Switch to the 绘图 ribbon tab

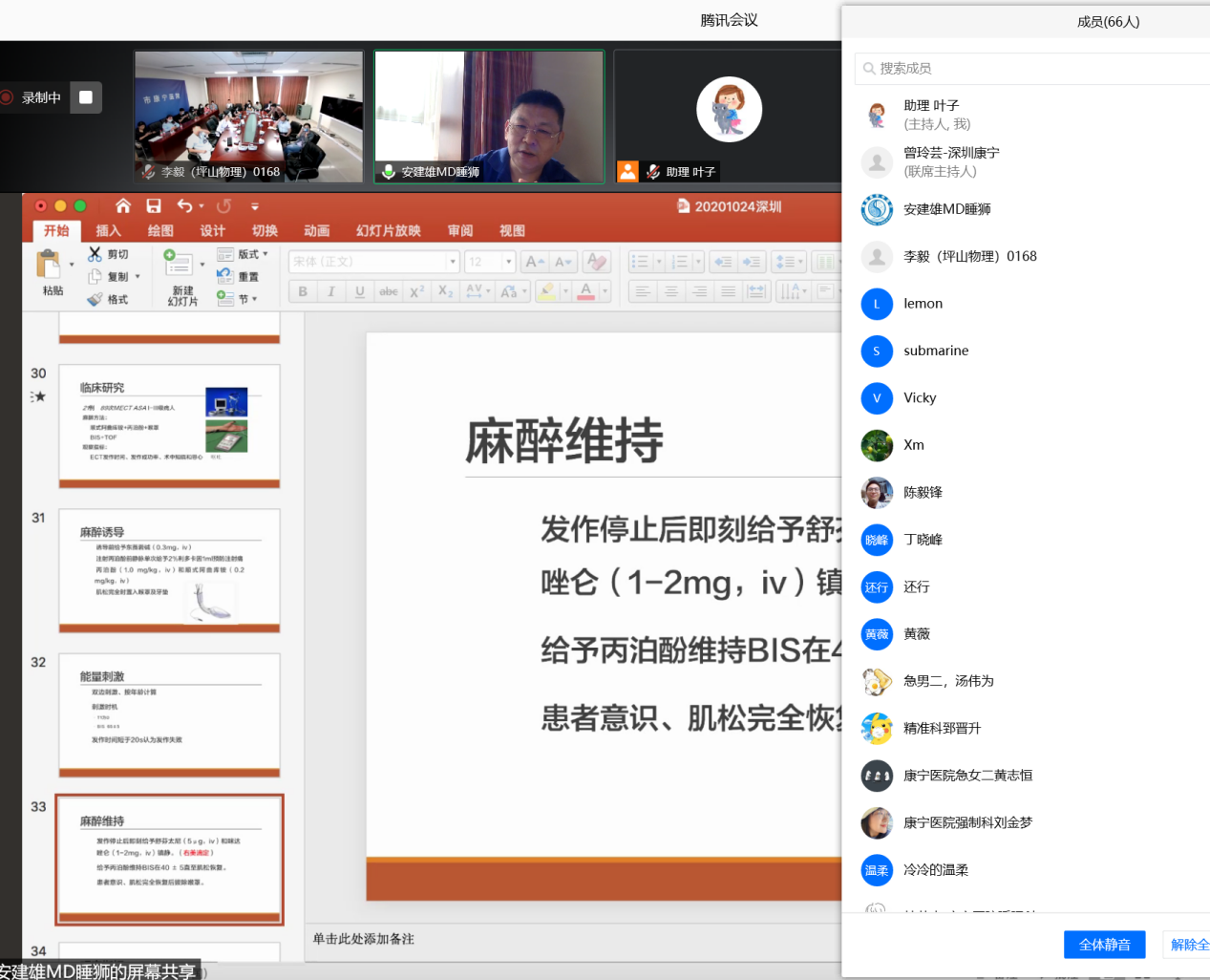pos(160,230)
